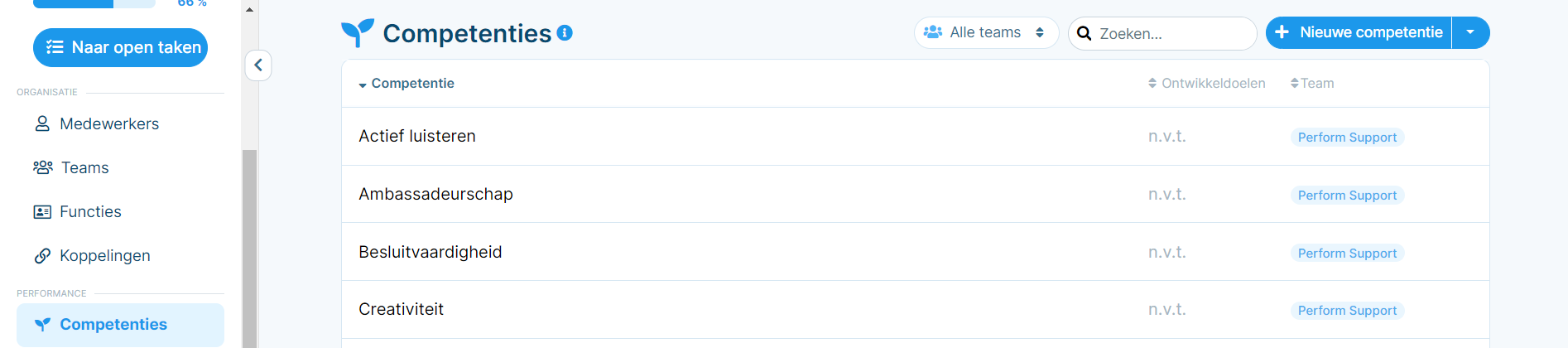The image size is (1568, 348).
Task: Collapse the sidebar with the chevron button
Action: coord(258,65)
